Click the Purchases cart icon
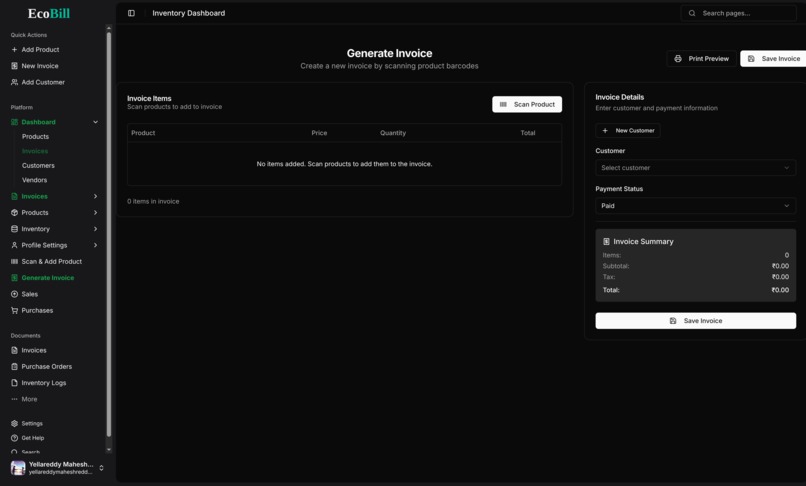This screenshot has height=486, width=806. click(x=14, y=311)
